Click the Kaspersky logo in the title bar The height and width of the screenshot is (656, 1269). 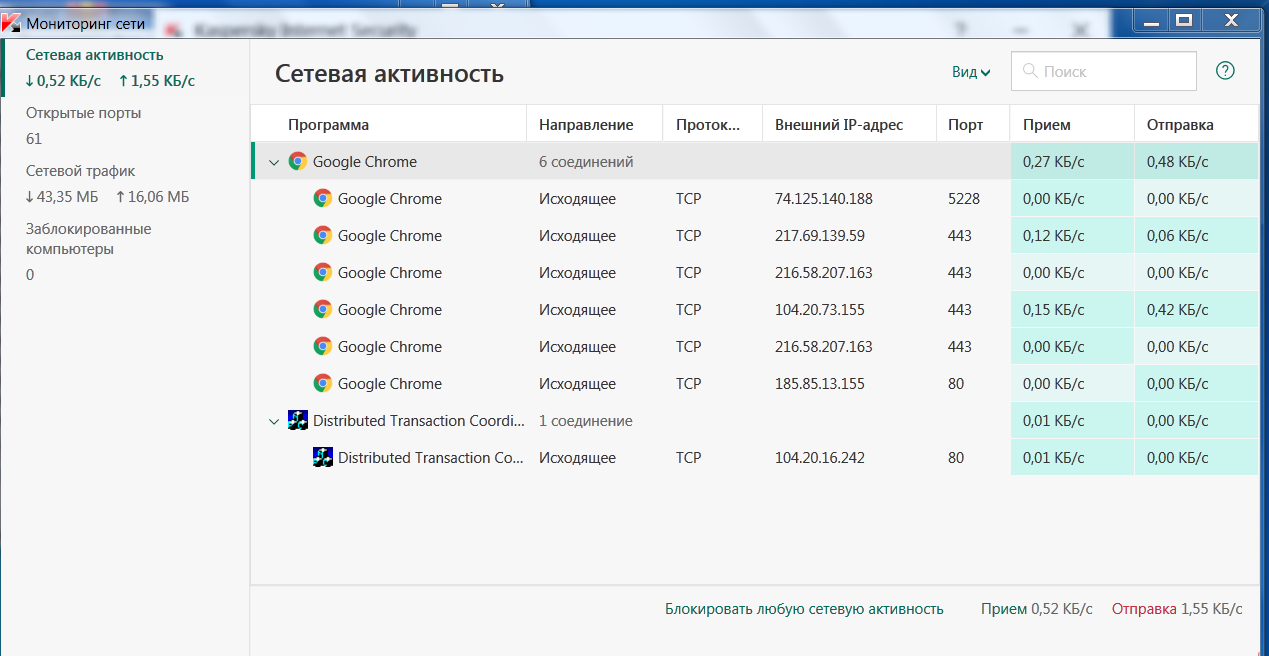click(12, 22)
